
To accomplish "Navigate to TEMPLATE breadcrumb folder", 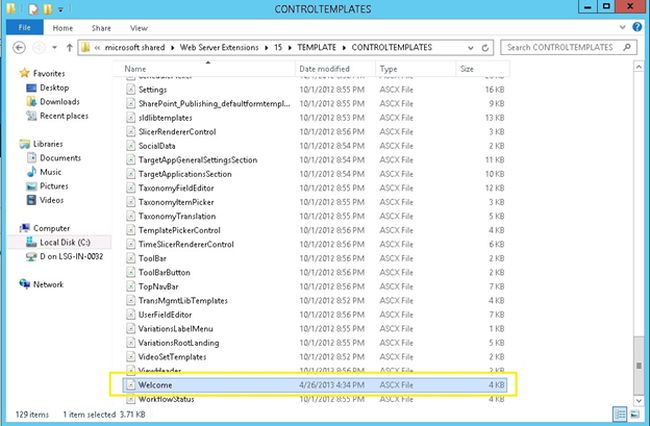I will pyautogui.click(x=317, y=48).
